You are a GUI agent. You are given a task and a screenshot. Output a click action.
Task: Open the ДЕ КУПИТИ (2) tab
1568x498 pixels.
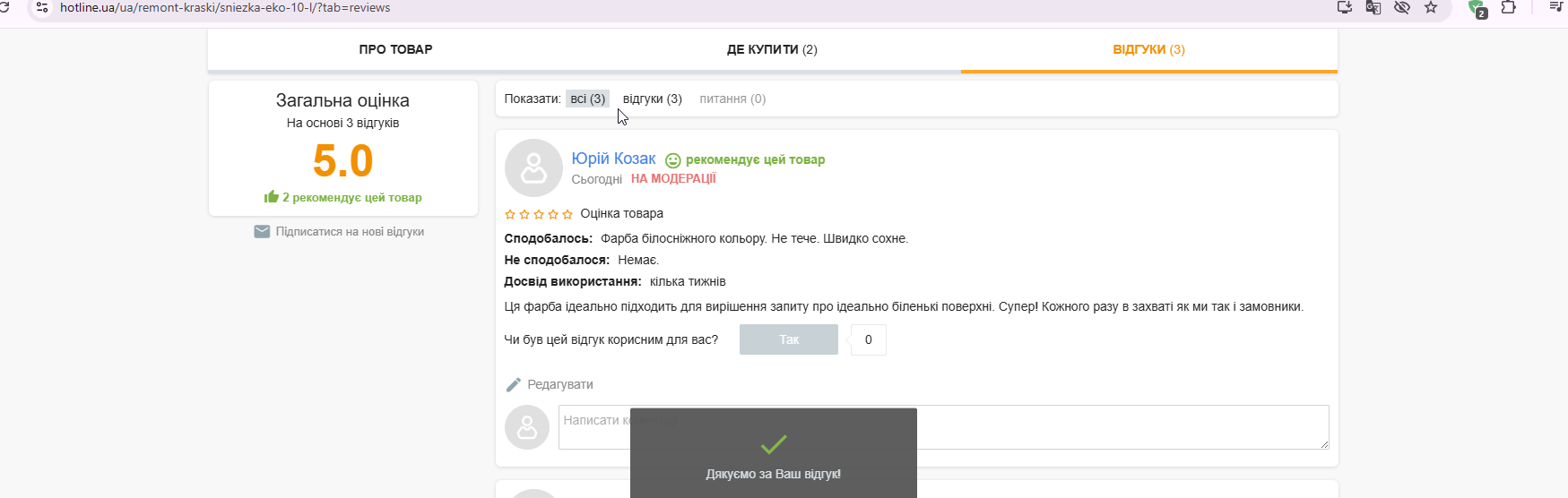click(x=772, y=49)
